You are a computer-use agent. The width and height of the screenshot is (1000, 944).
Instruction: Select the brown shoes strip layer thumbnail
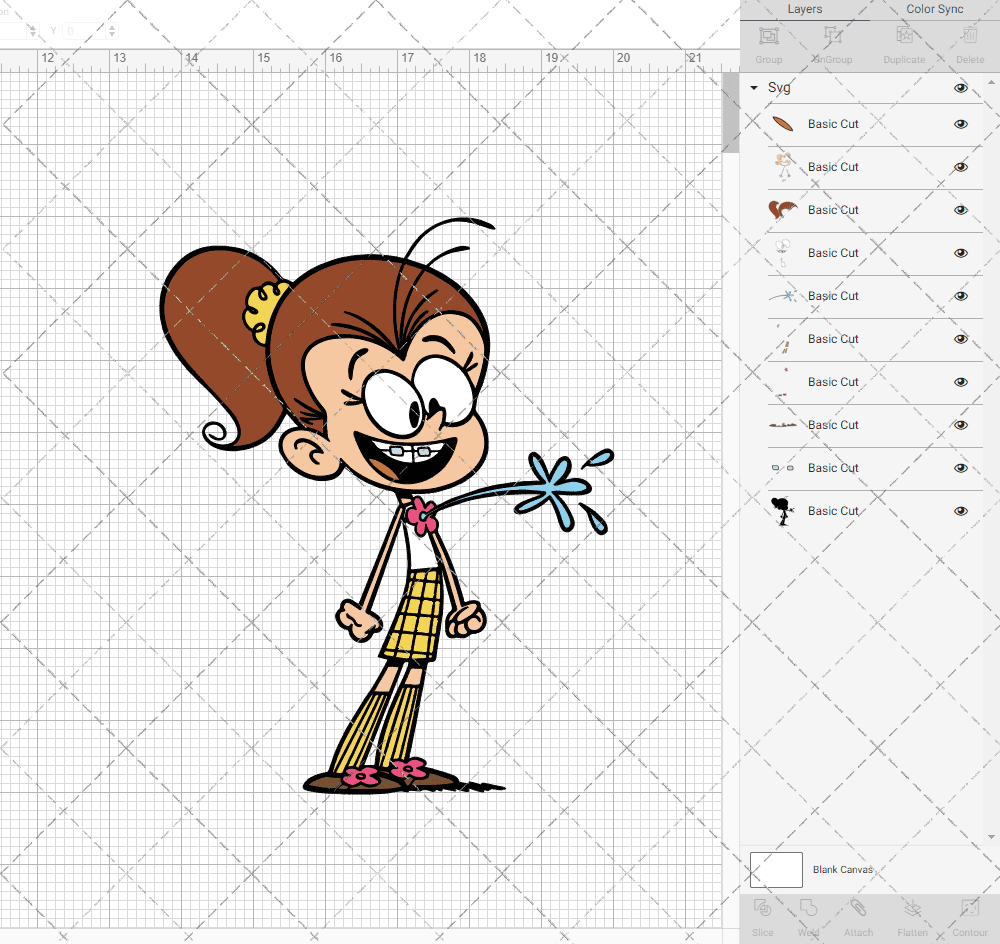pyautogui.click(x=783, y=425)
